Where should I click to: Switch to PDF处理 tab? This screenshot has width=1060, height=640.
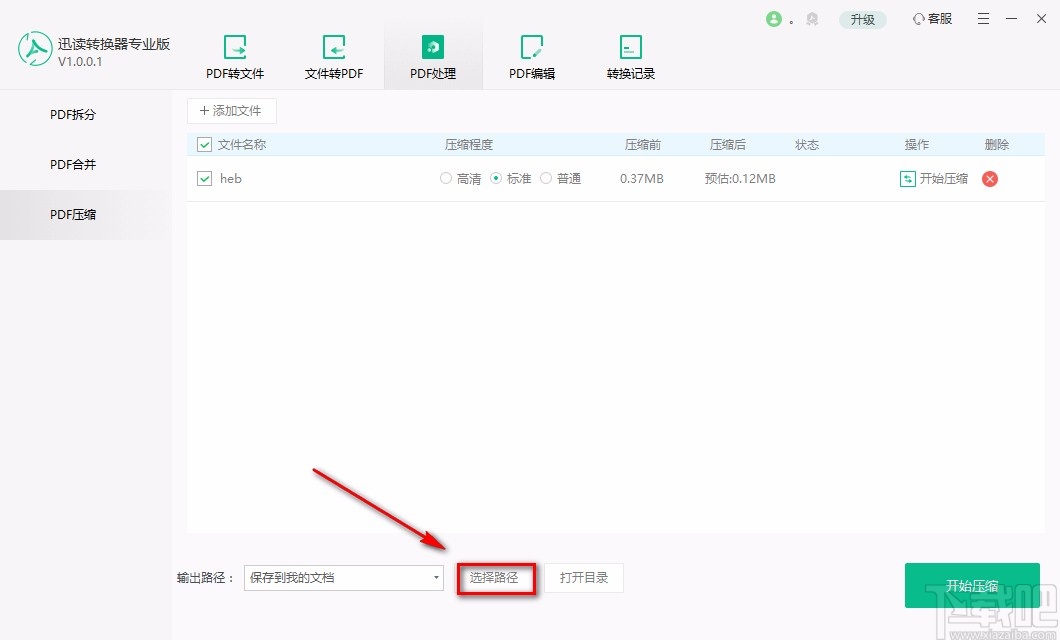[432, 55]
